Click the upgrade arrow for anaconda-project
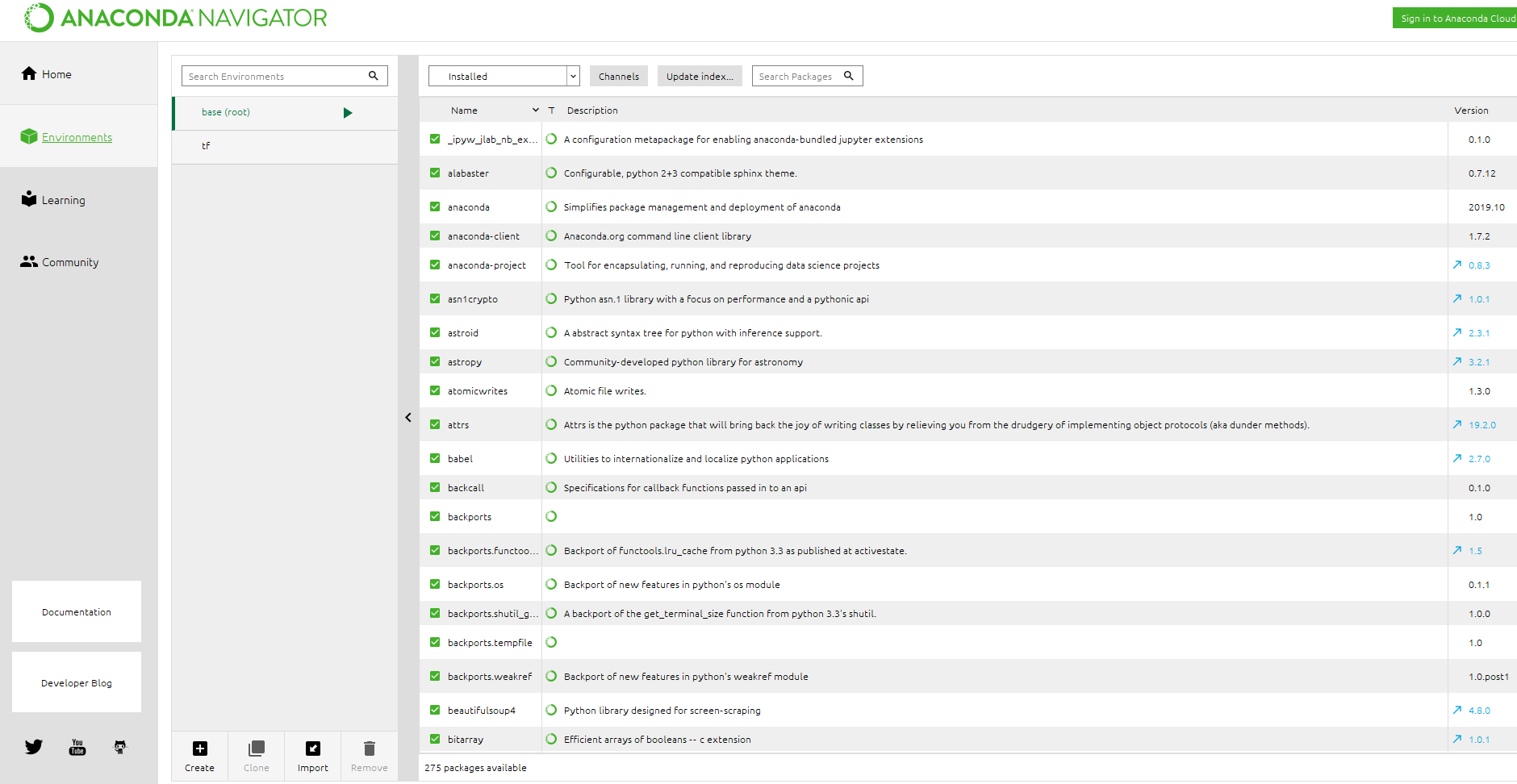 [1457, 265]
